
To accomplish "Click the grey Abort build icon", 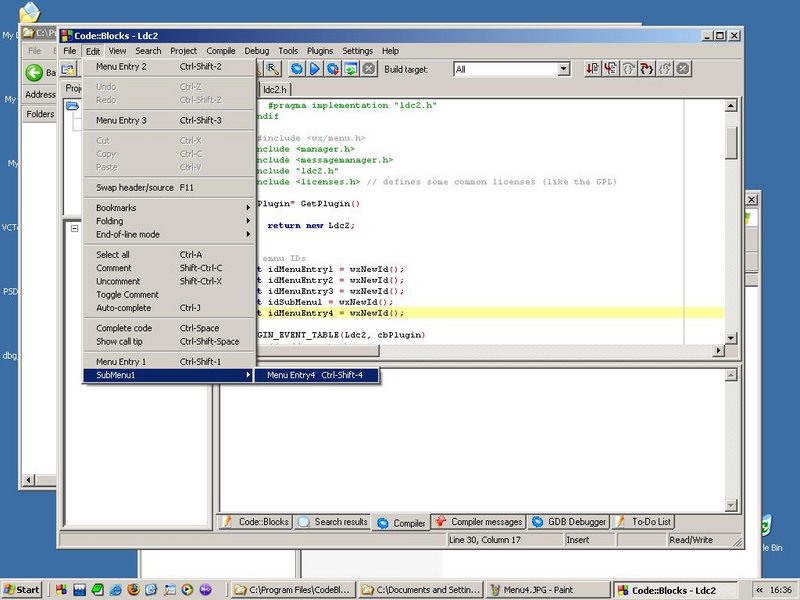I will click(x=369, y=69).
